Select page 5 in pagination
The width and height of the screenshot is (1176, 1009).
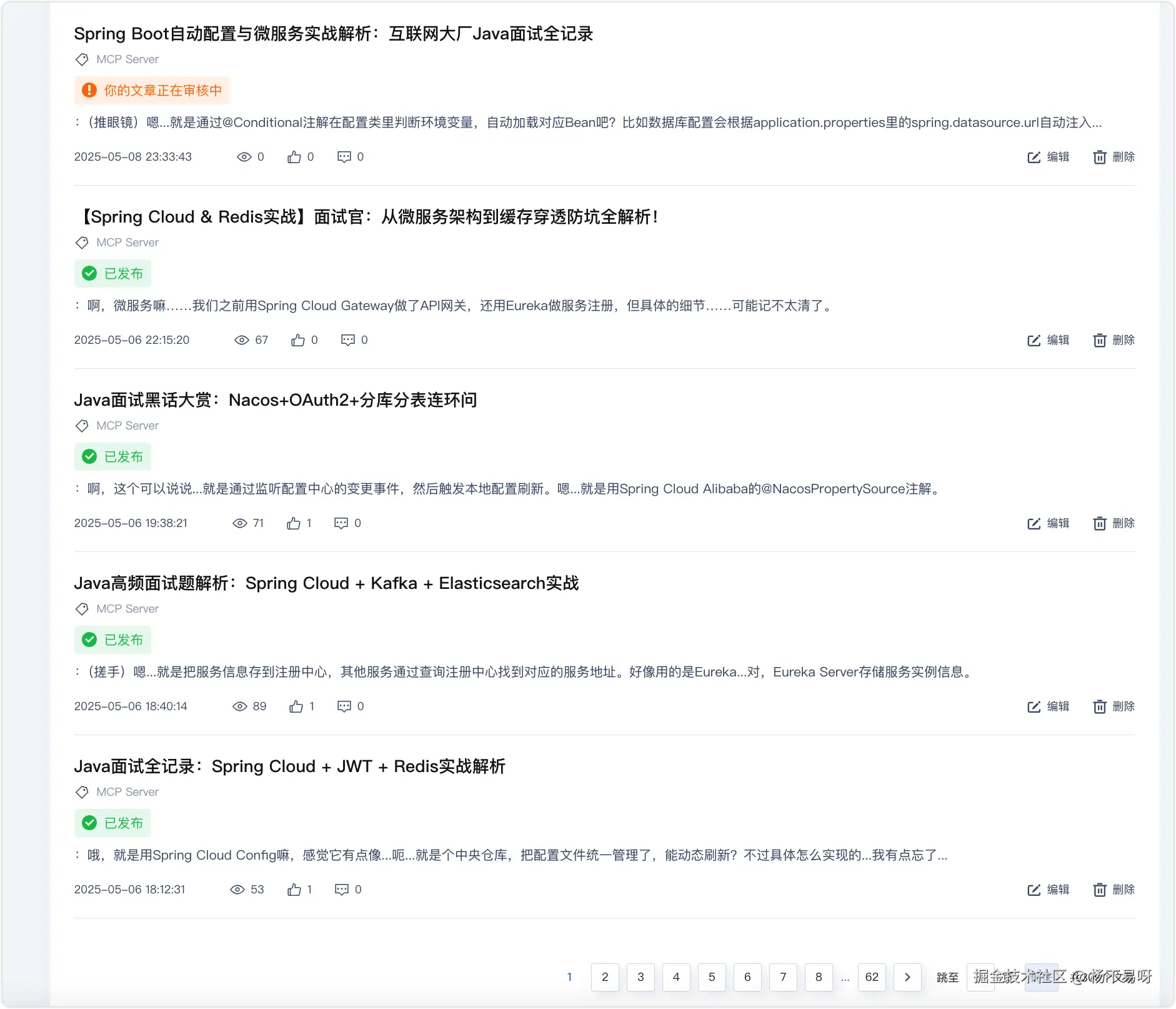click(x=712, y=977)
